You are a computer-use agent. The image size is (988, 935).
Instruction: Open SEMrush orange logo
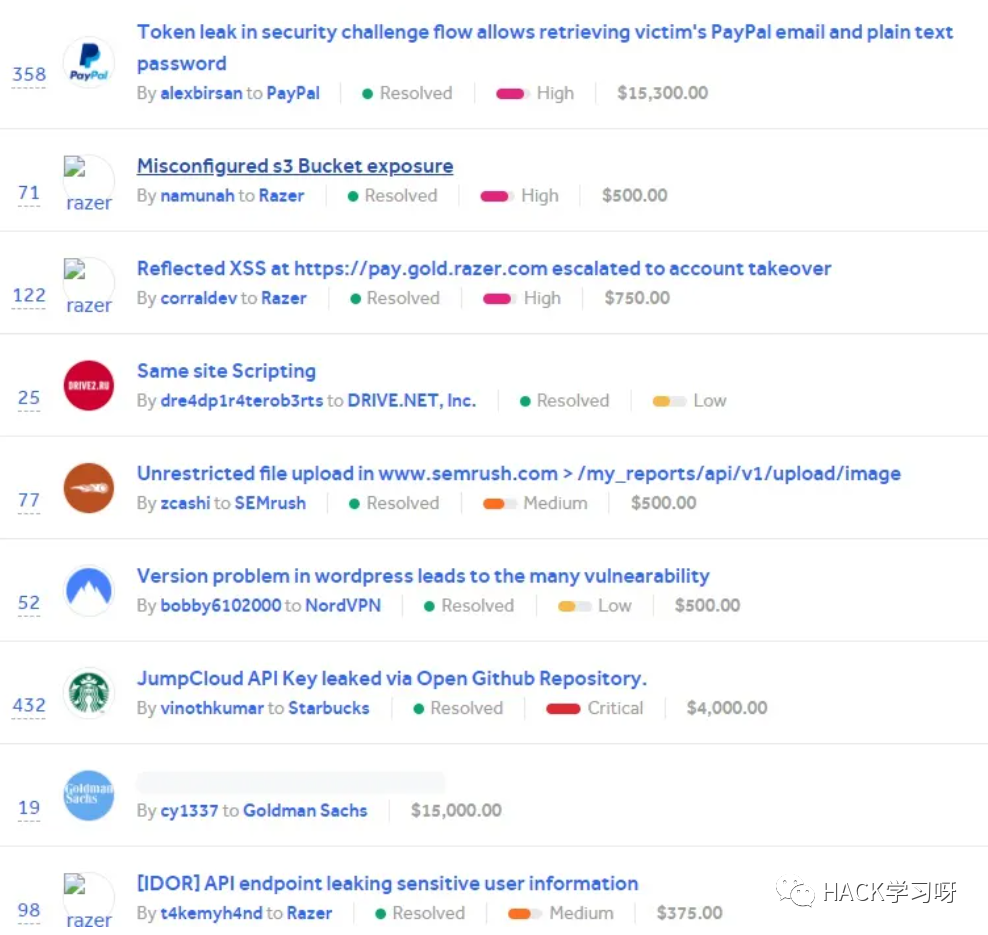tap(89, 488)
